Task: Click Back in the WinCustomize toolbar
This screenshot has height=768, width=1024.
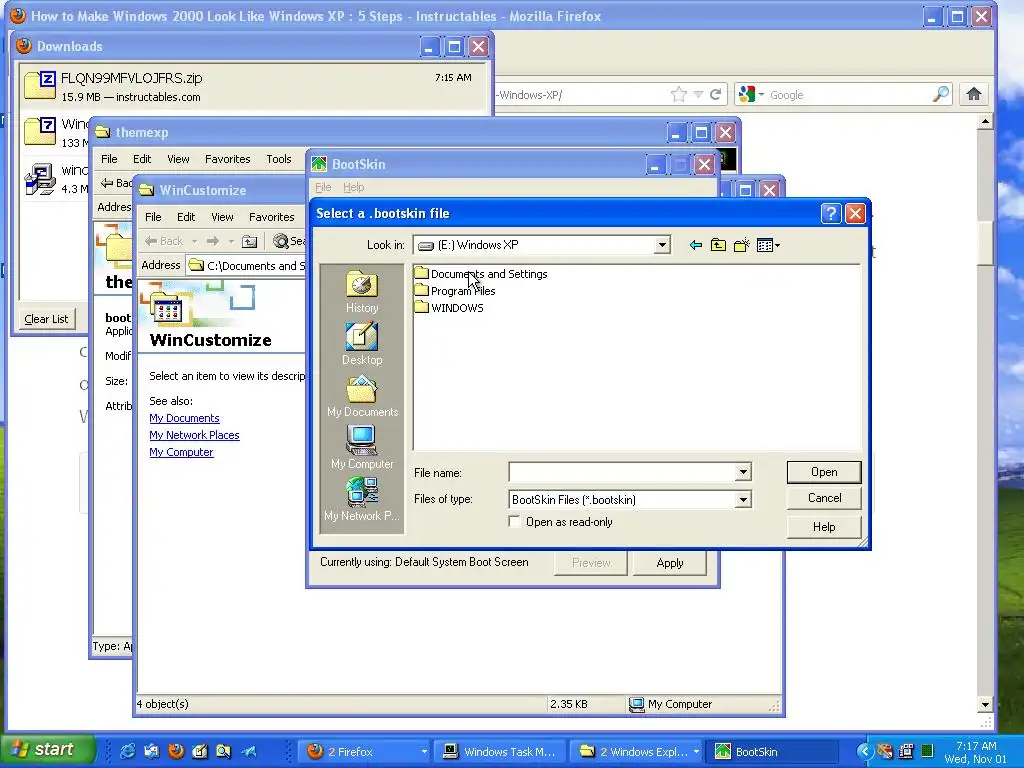Action: tap(164, 241)
